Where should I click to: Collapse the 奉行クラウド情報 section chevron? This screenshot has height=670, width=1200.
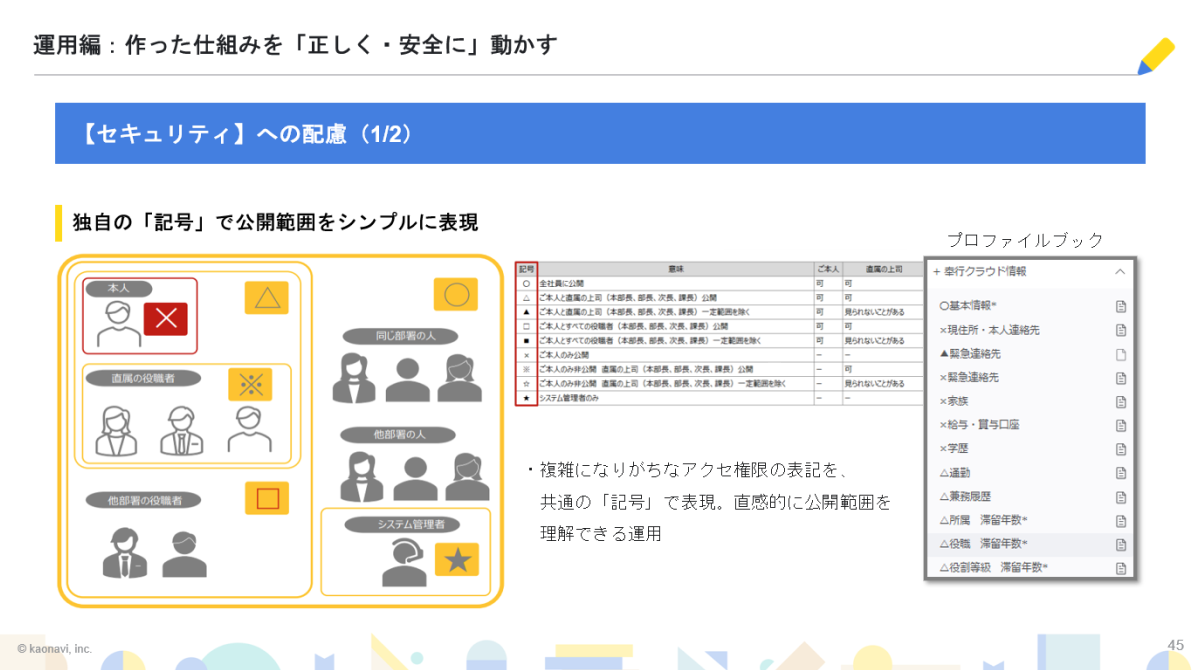[1120, 271]
